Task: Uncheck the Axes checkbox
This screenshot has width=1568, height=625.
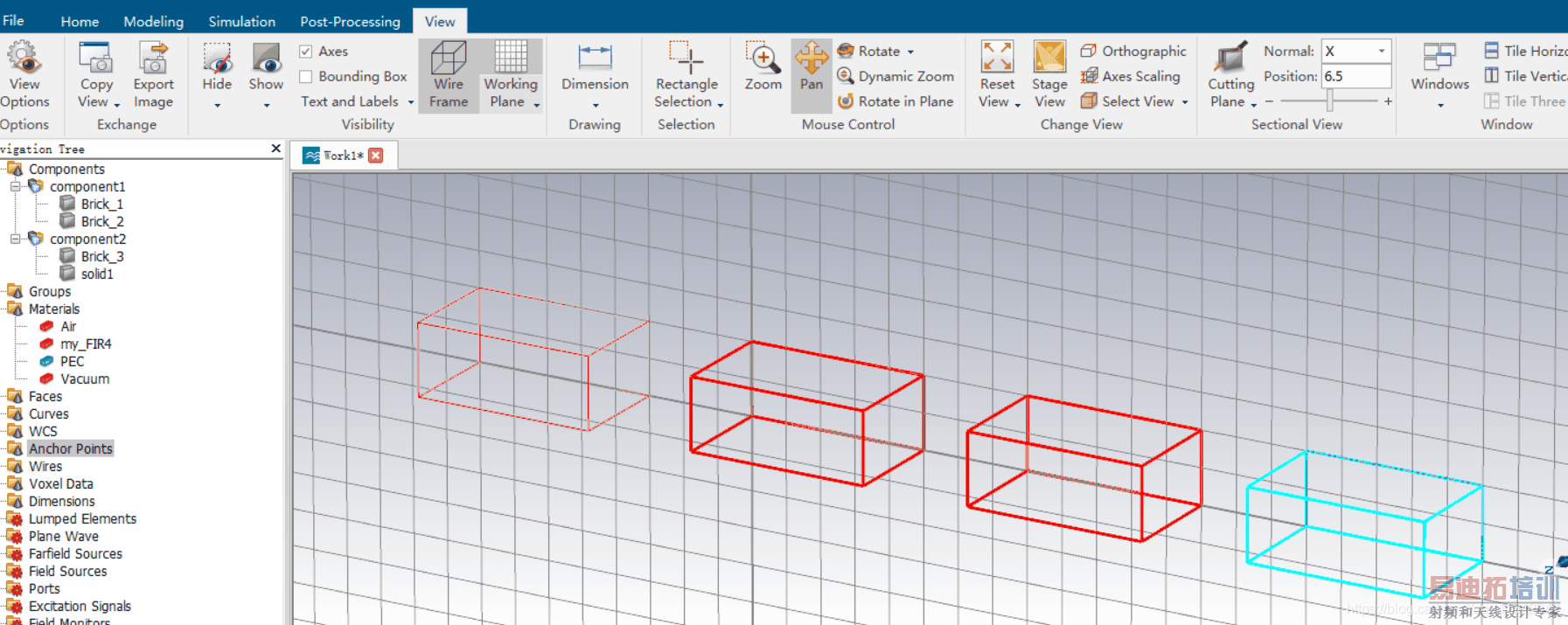Action: (306, 52)
